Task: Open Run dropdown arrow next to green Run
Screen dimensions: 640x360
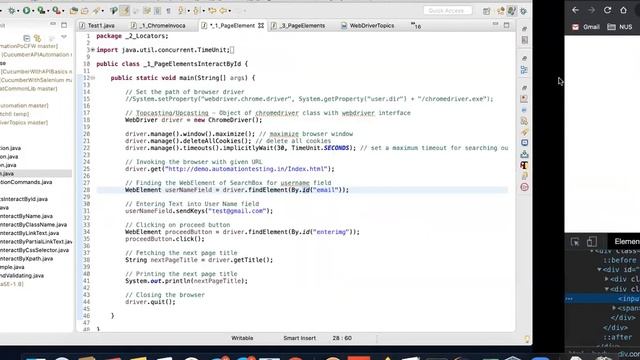Action: pos(33,11)
